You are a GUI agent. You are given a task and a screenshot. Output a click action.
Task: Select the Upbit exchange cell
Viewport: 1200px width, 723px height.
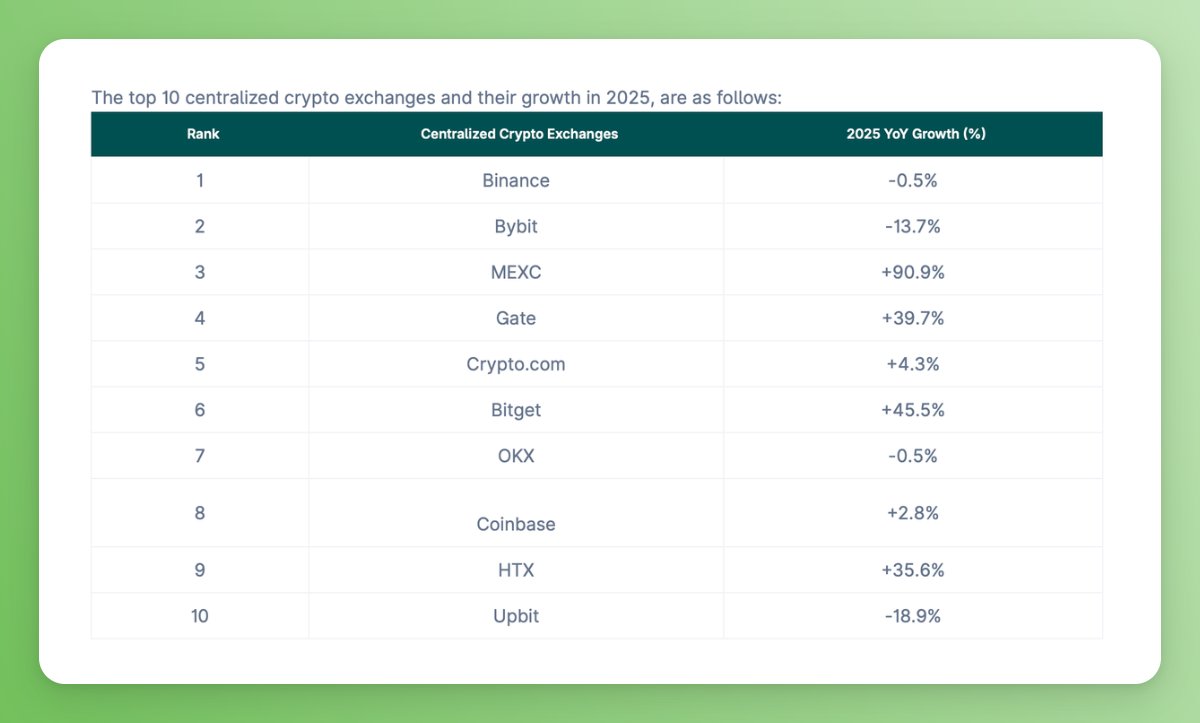click(x=516, y=616)
